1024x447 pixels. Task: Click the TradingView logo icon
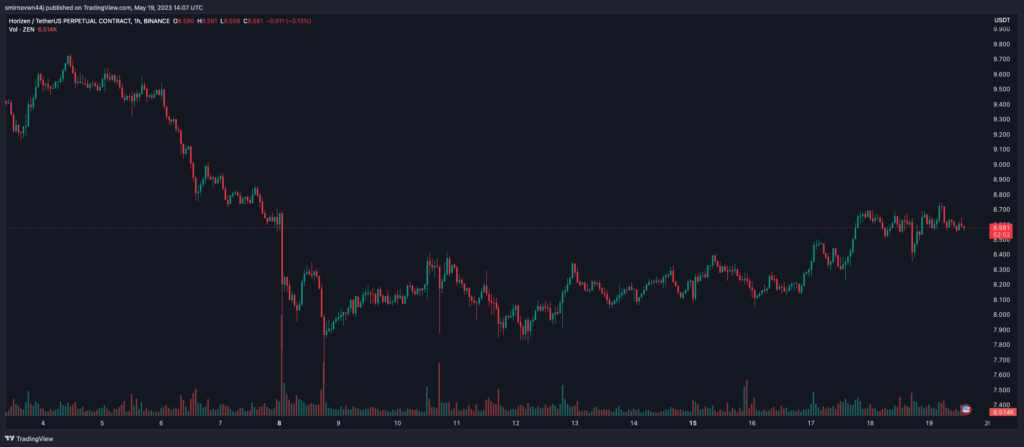tap(10, 438)
